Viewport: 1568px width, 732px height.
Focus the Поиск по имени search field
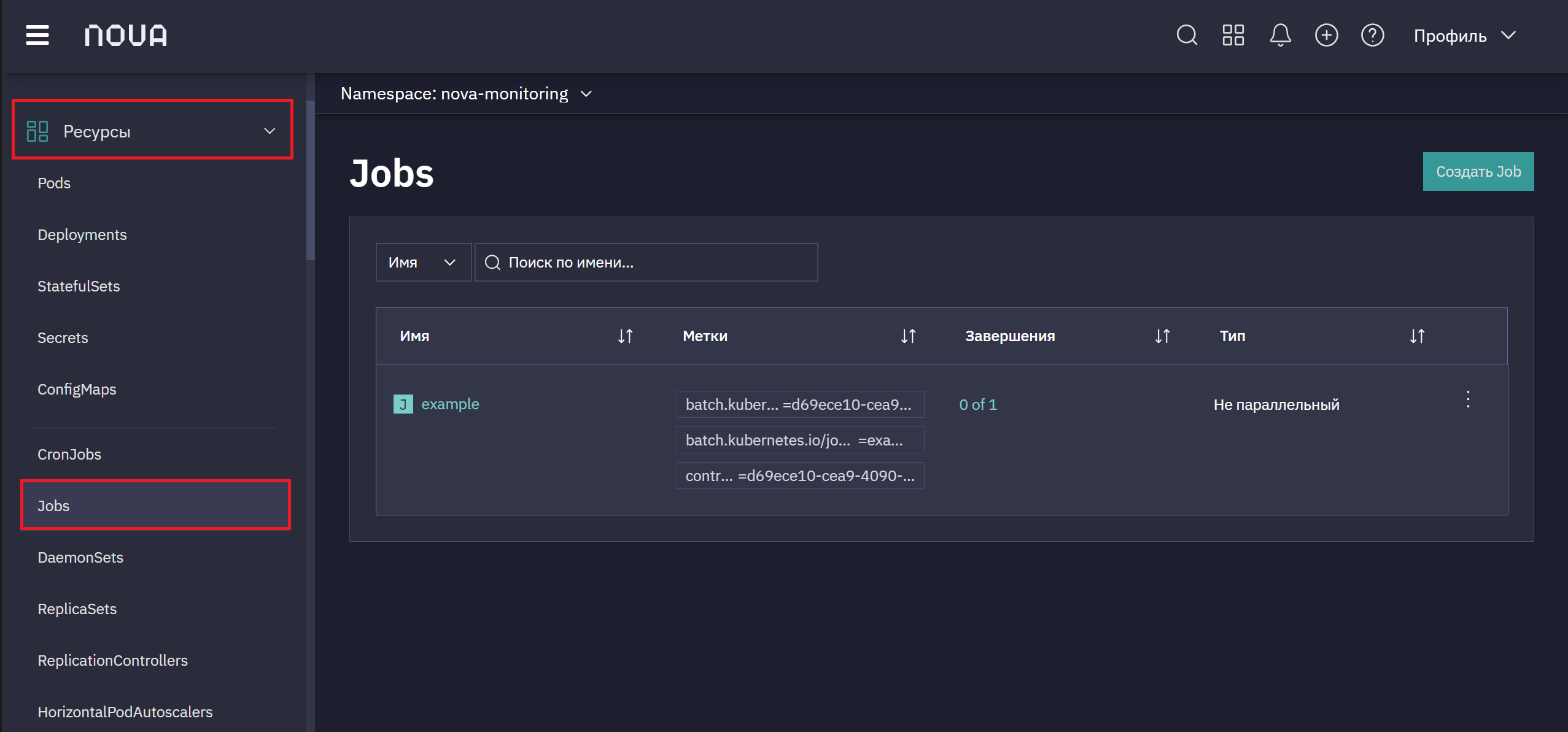point(646,263)
